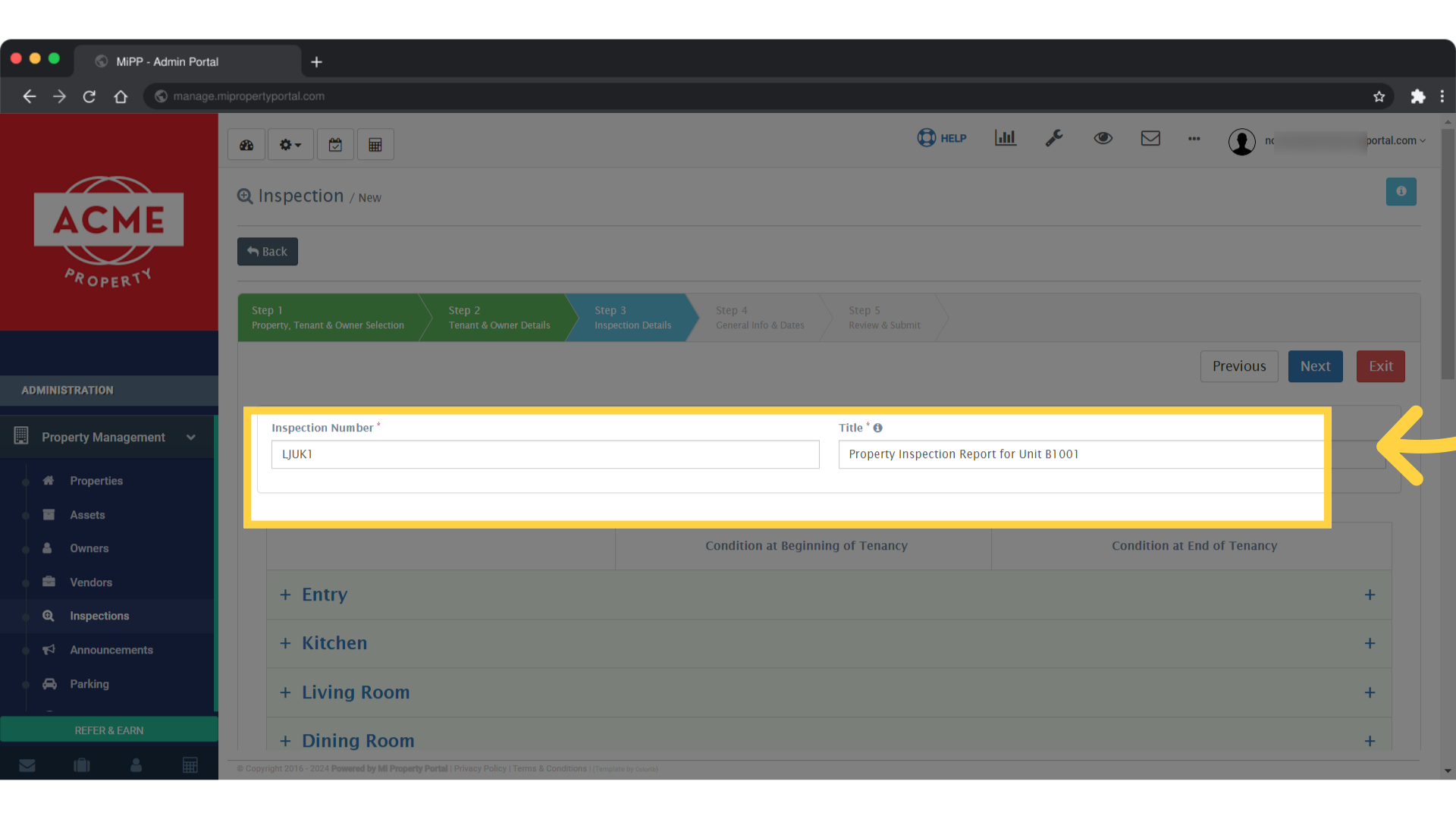Open the wrench tools icon

point(1054,138)
